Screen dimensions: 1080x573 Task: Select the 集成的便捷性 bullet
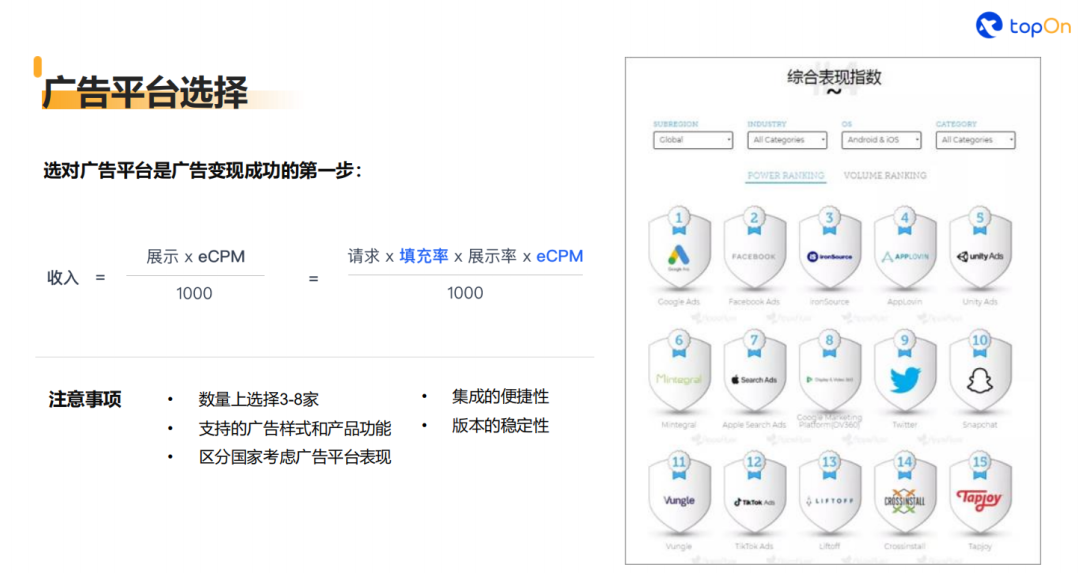pyautogui.click(x=500, y=397)
